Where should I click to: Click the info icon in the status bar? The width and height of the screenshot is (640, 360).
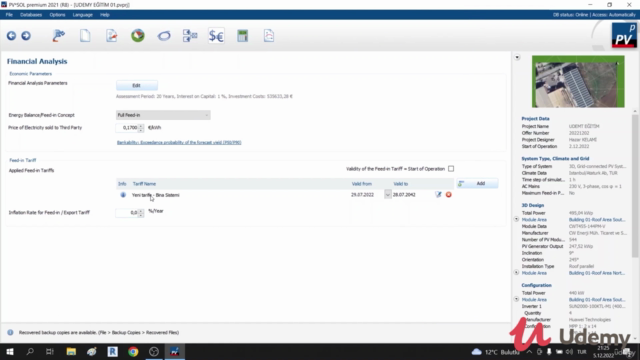[x=10, y=333]
